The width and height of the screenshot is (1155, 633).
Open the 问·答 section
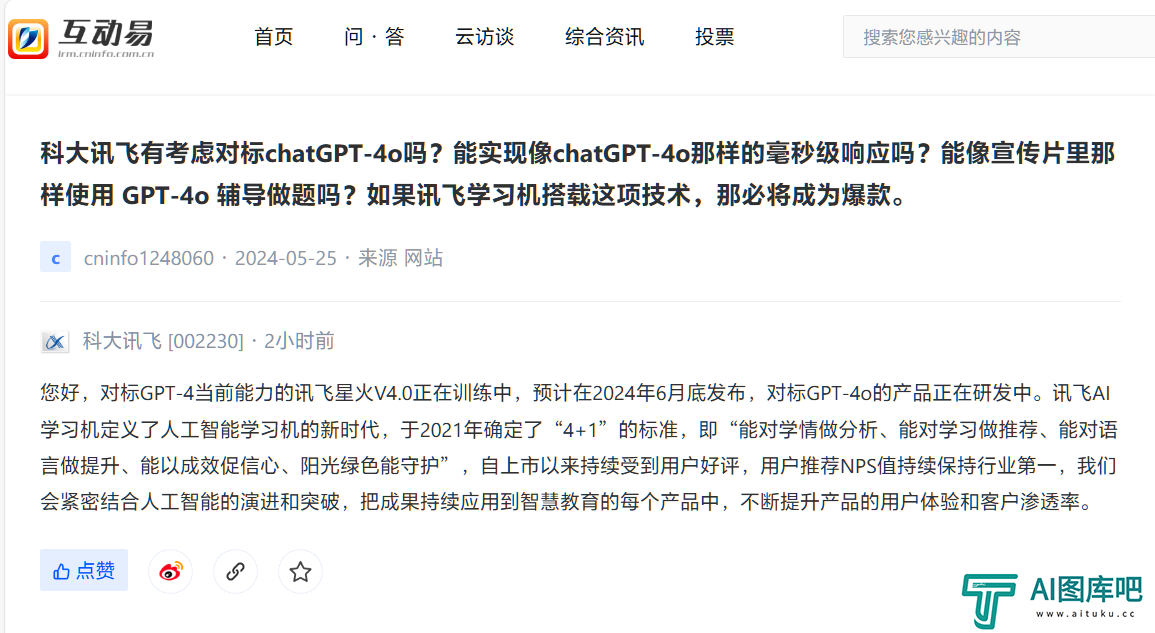point(374,37)
